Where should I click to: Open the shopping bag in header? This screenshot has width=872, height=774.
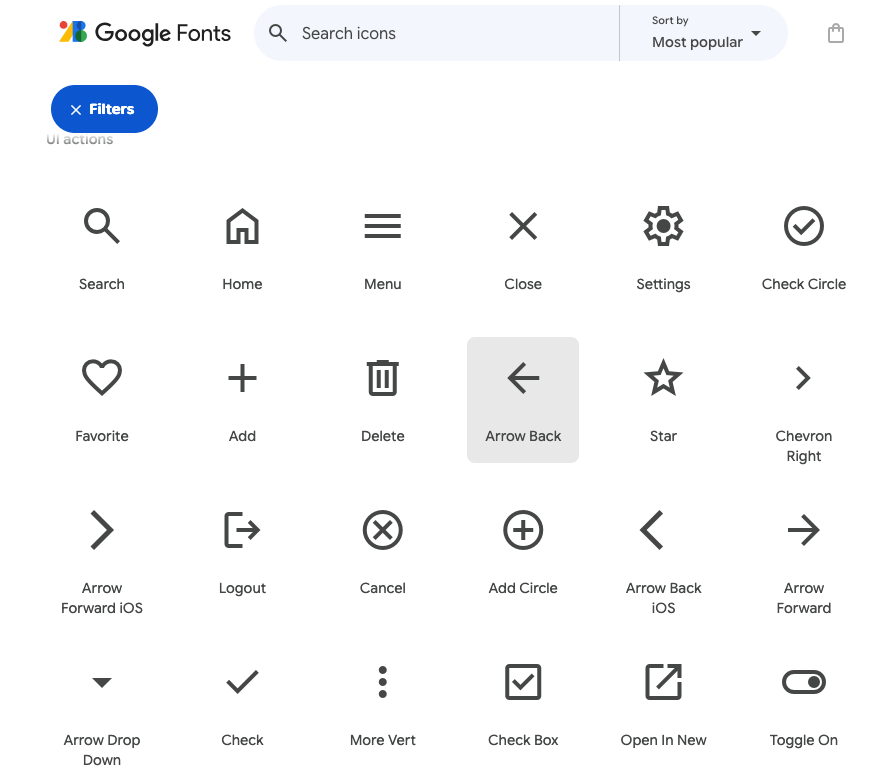pos(836,33)
